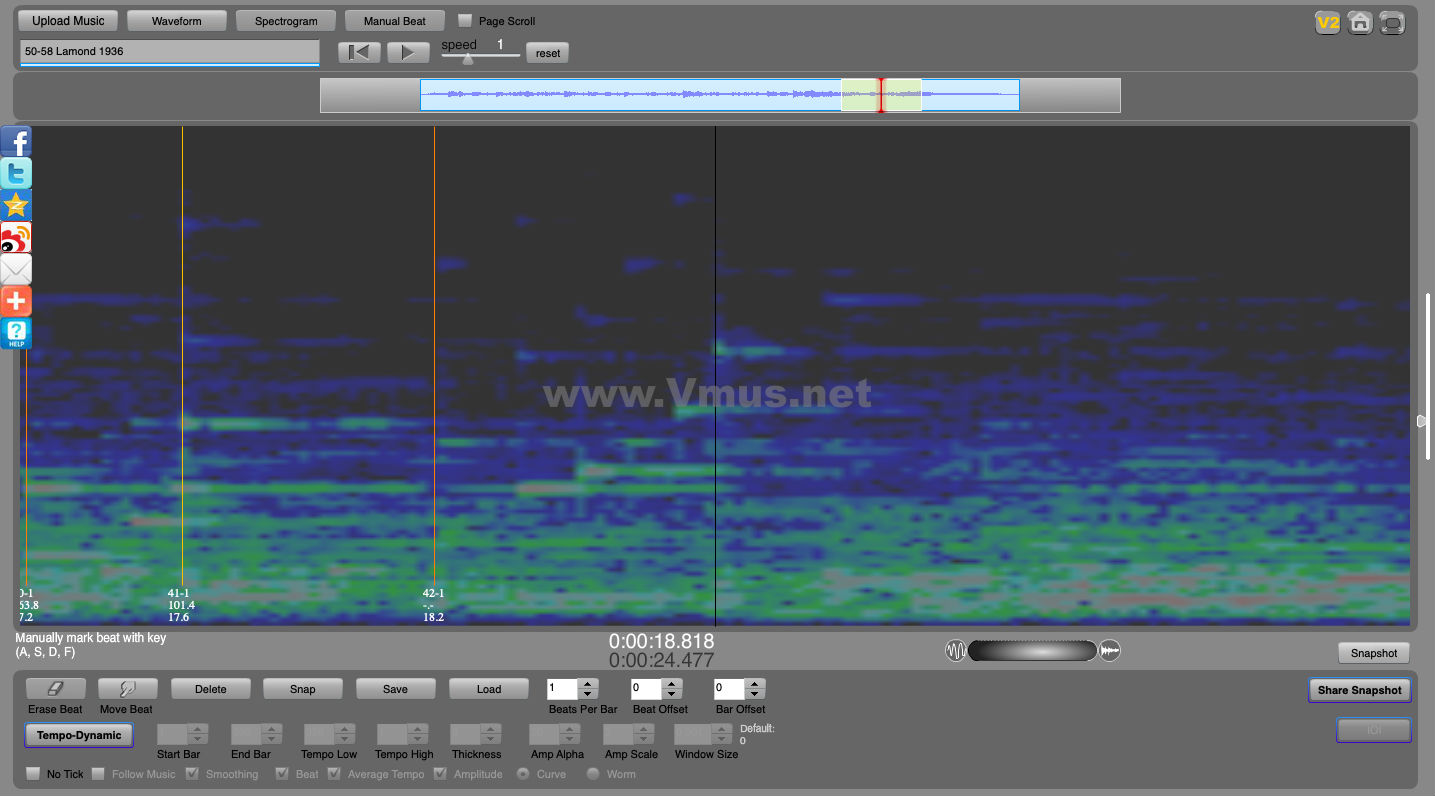Click the Share Snapshot button
The width and height of the screenshot is (1435, 796).
[x=1360, y=690]
